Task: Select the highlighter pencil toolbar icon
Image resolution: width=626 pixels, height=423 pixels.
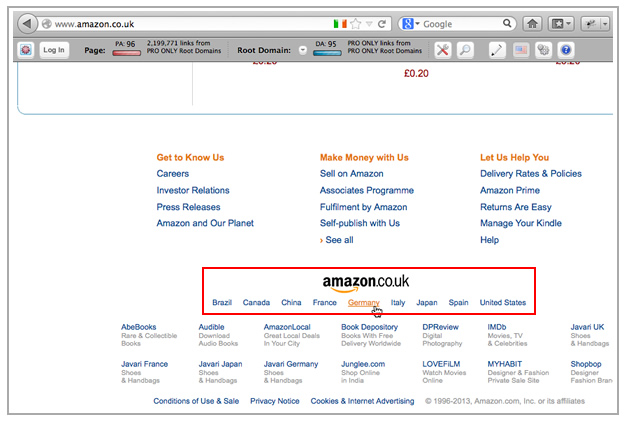Action: (x=496, y=49)
